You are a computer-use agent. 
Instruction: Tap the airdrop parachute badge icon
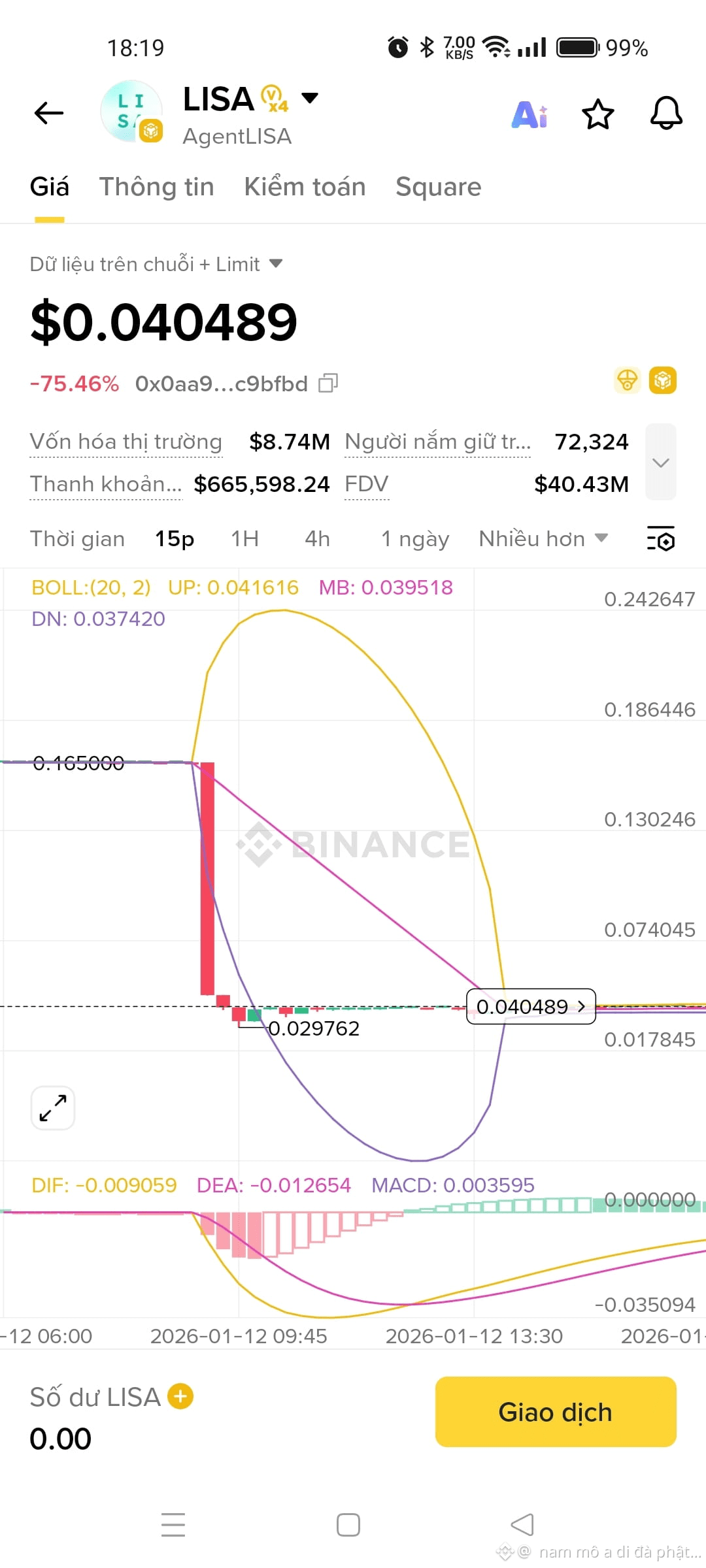point(627,380)
